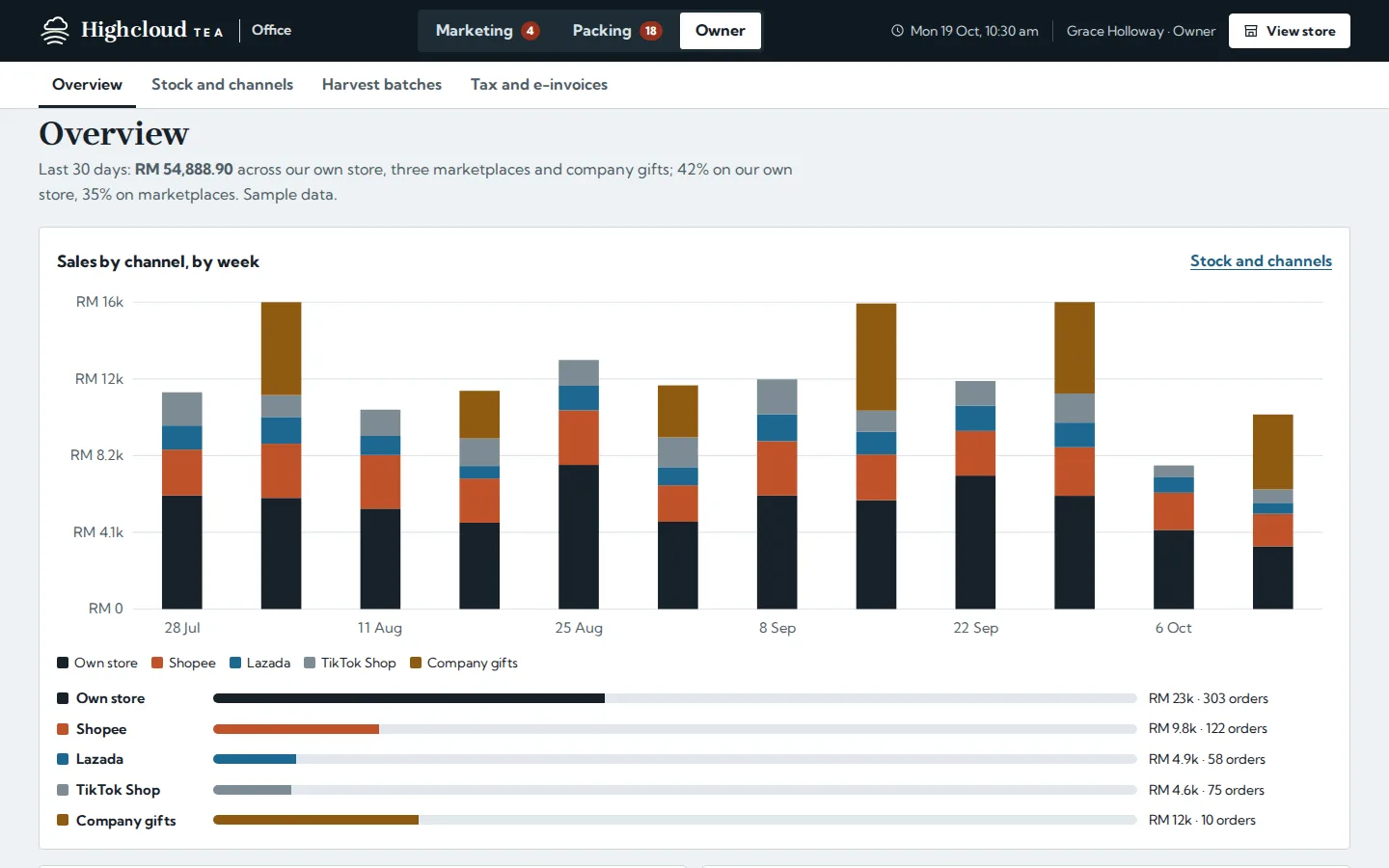1389x868 pixels.
Task: Open the Overview tab
Action: [87, 85]
